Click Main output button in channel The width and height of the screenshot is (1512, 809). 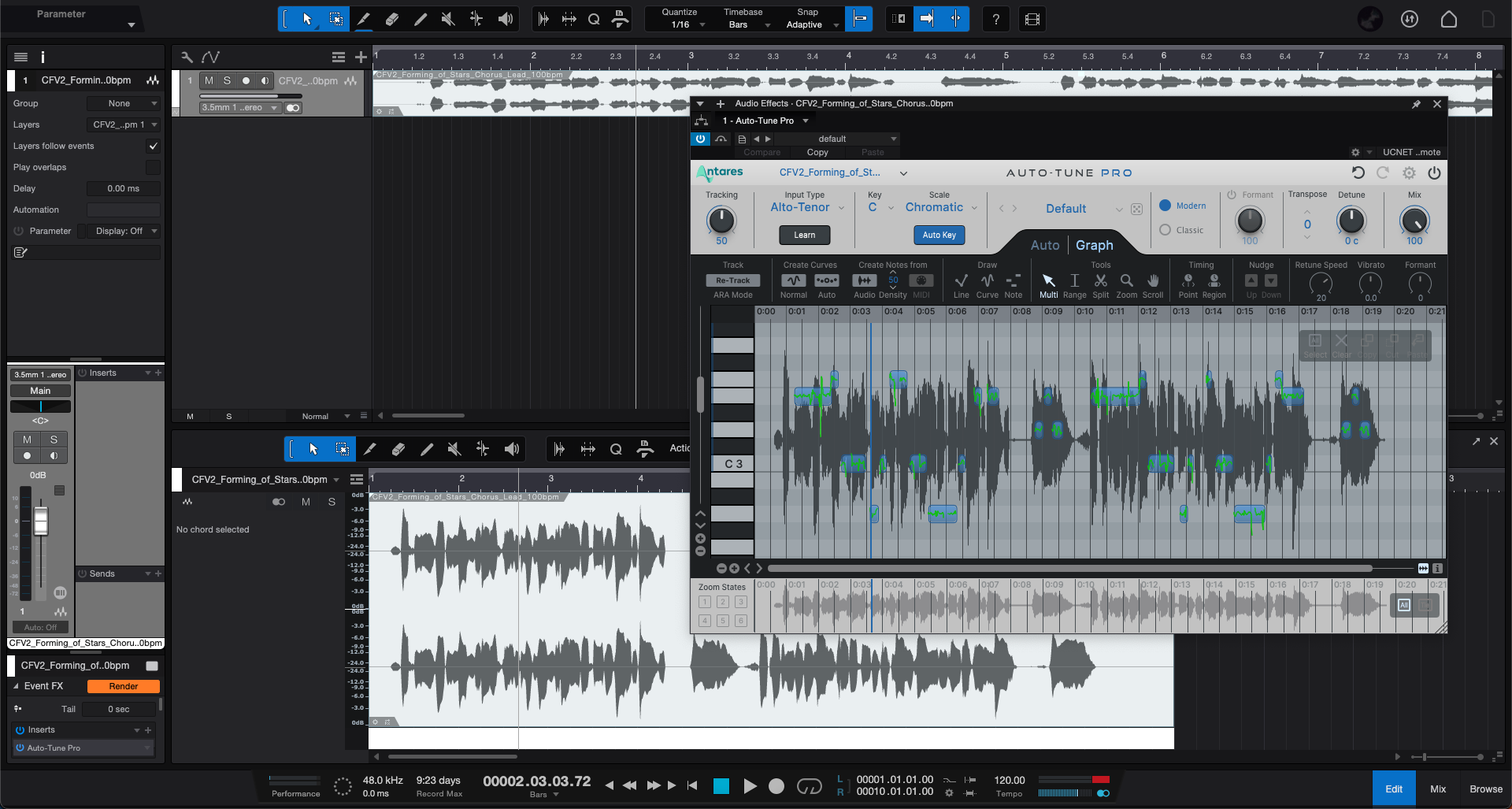pyautogui.click(x=40, y=391)
